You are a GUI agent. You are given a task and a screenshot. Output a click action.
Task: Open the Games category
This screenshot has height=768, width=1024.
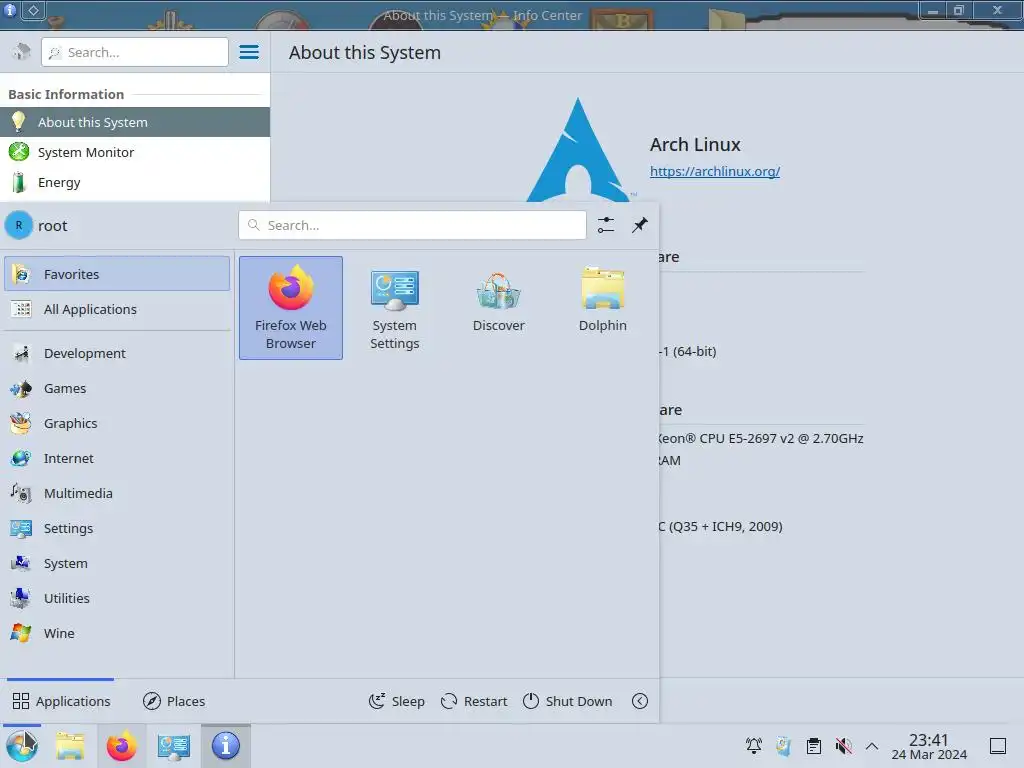pos(117,389)
